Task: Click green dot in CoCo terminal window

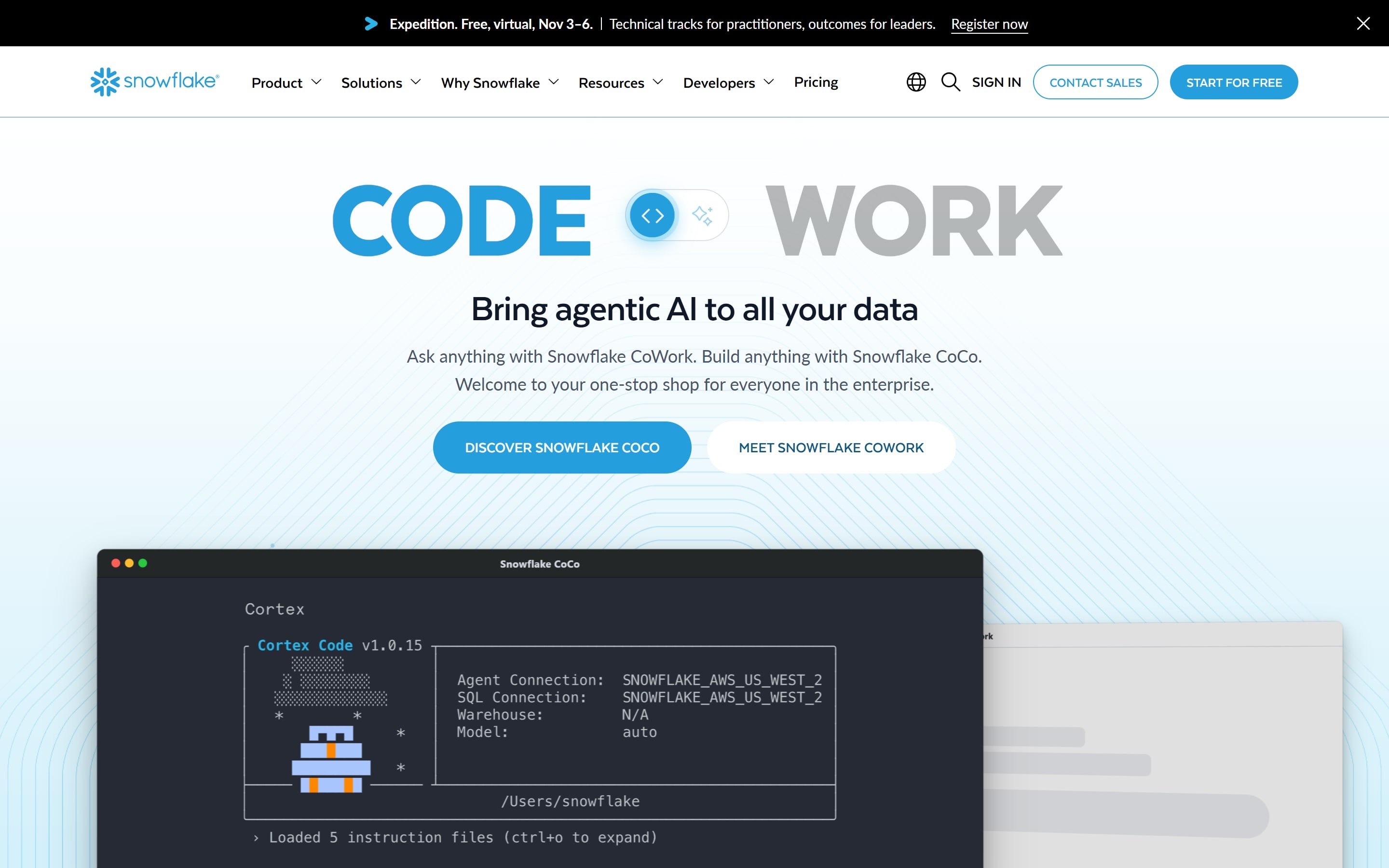Action: coord(143,563)
